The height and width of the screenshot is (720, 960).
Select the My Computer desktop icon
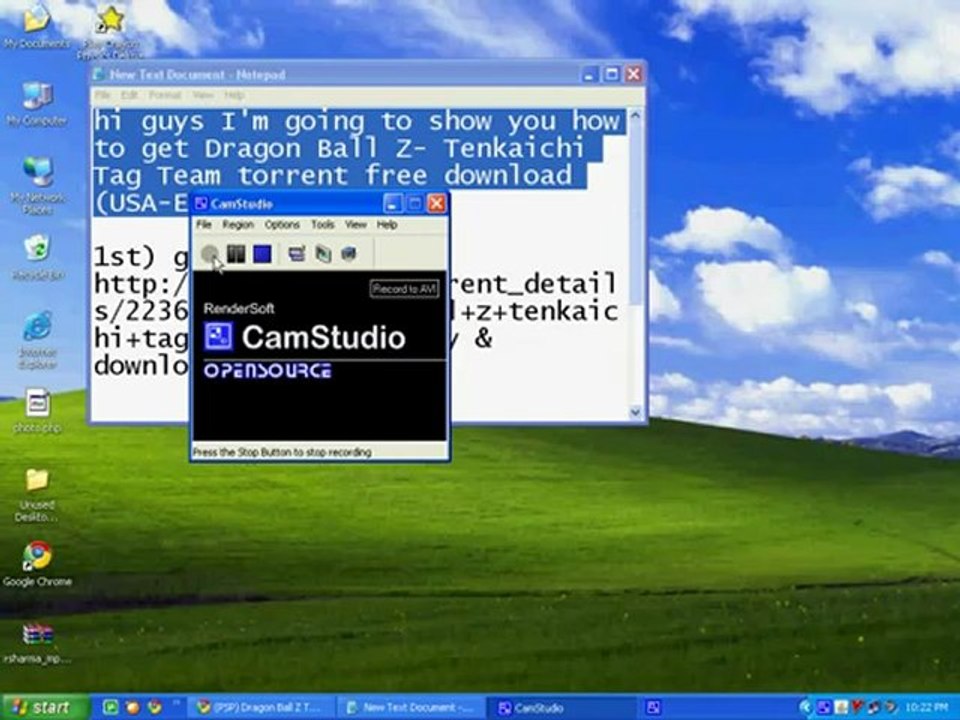coord(37,104)
